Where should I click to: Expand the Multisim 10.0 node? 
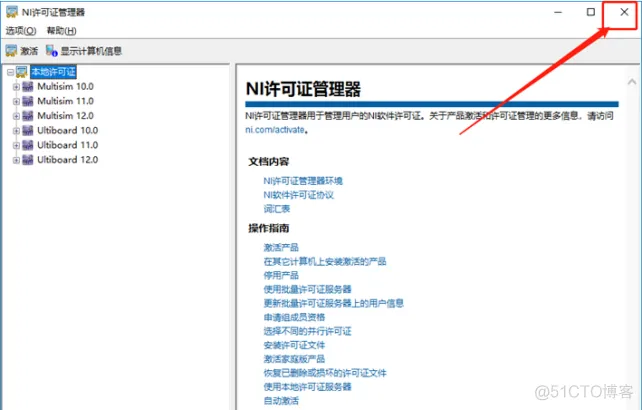point(16,87)
